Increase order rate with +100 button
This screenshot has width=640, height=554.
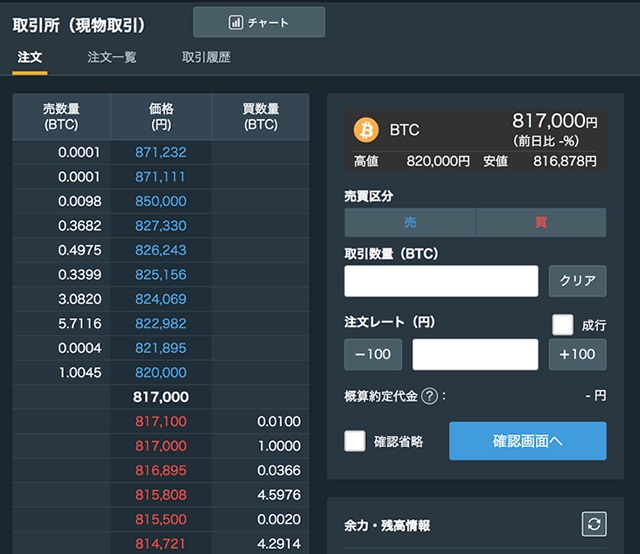(577, 354)
